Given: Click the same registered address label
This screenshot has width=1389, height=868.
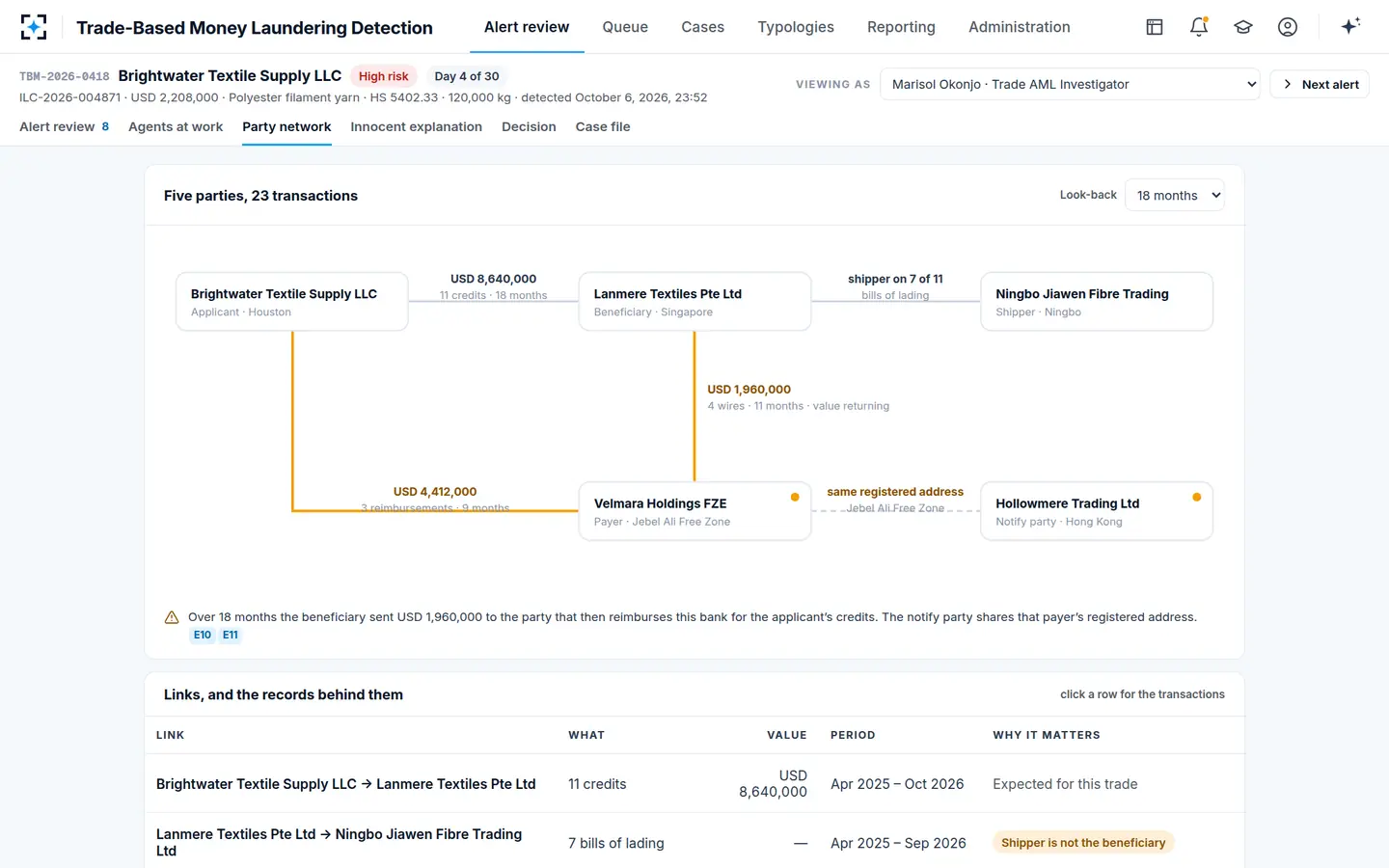Looking at the screenshot, I should point(895,492).
